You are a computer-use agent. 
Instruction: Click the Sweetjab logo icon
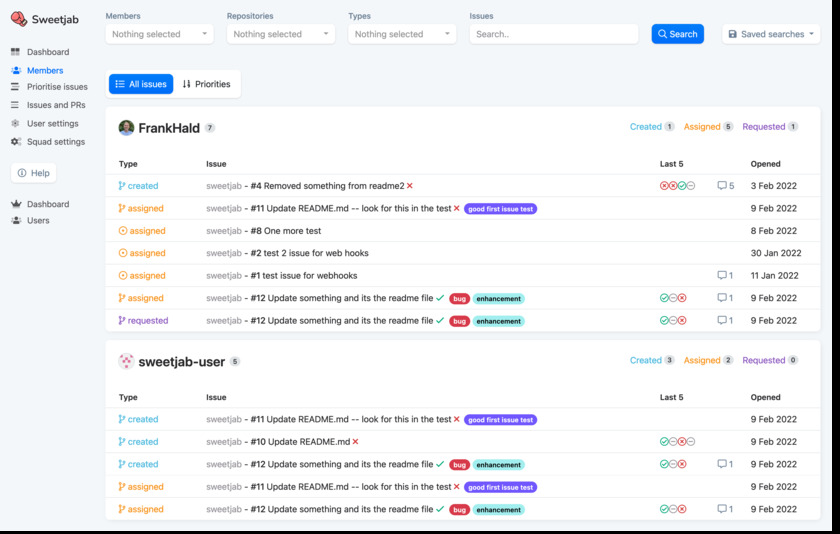pyautogui.click(x=18, y=19)
